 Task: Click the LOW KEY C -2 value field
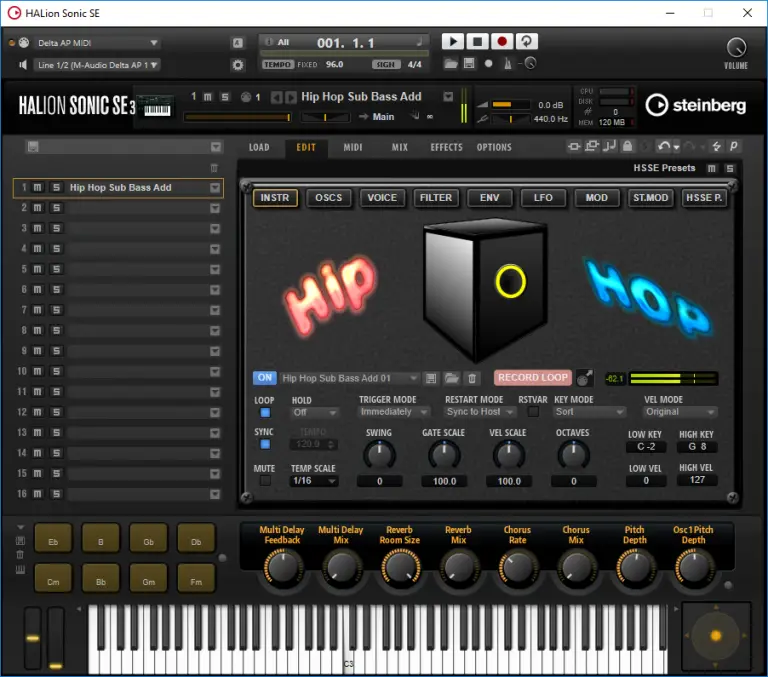[646, 447]
